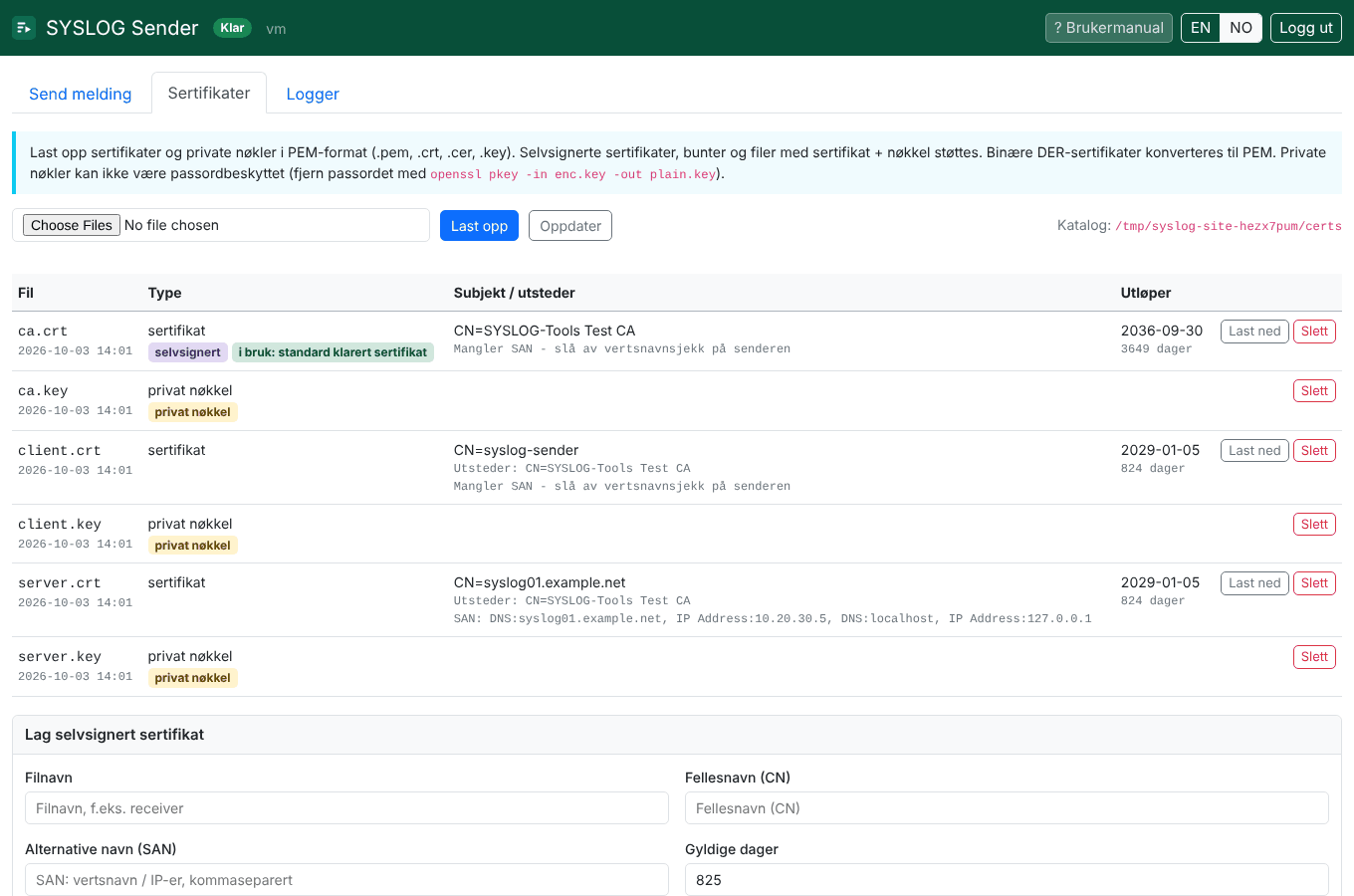Click the Klar status badge
The image size is (1354, 896).
(x=232, y=28)
